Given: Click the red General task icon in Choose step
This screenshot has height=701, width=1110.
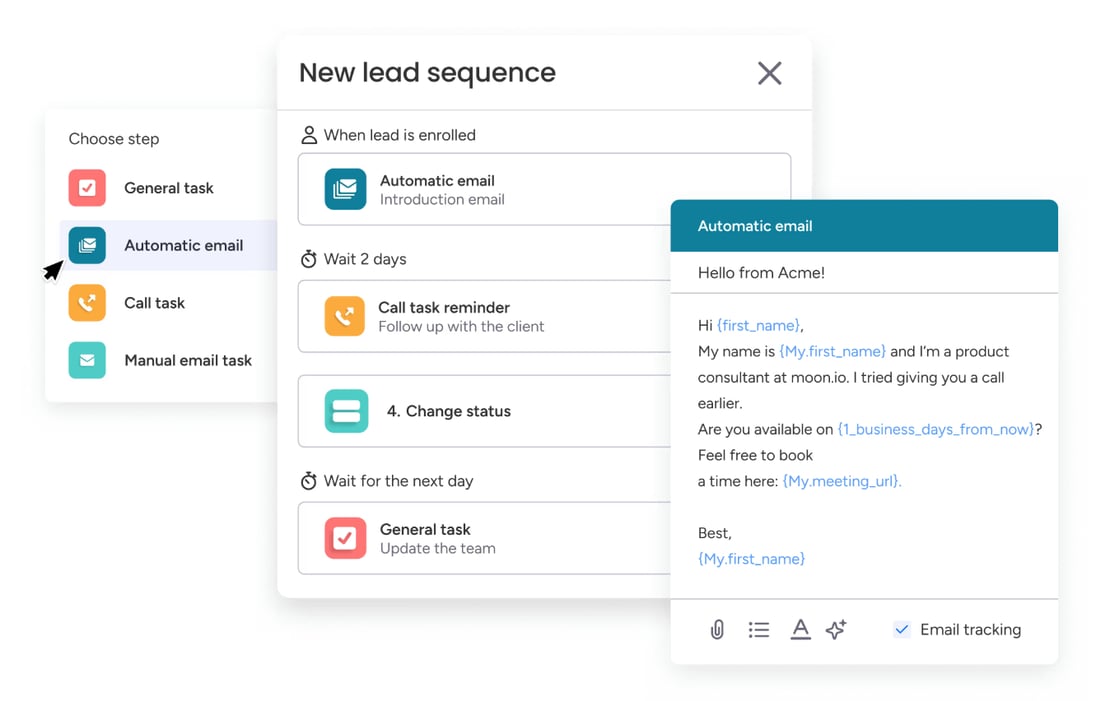Looking at the screenshot, I should pos(87,188).
